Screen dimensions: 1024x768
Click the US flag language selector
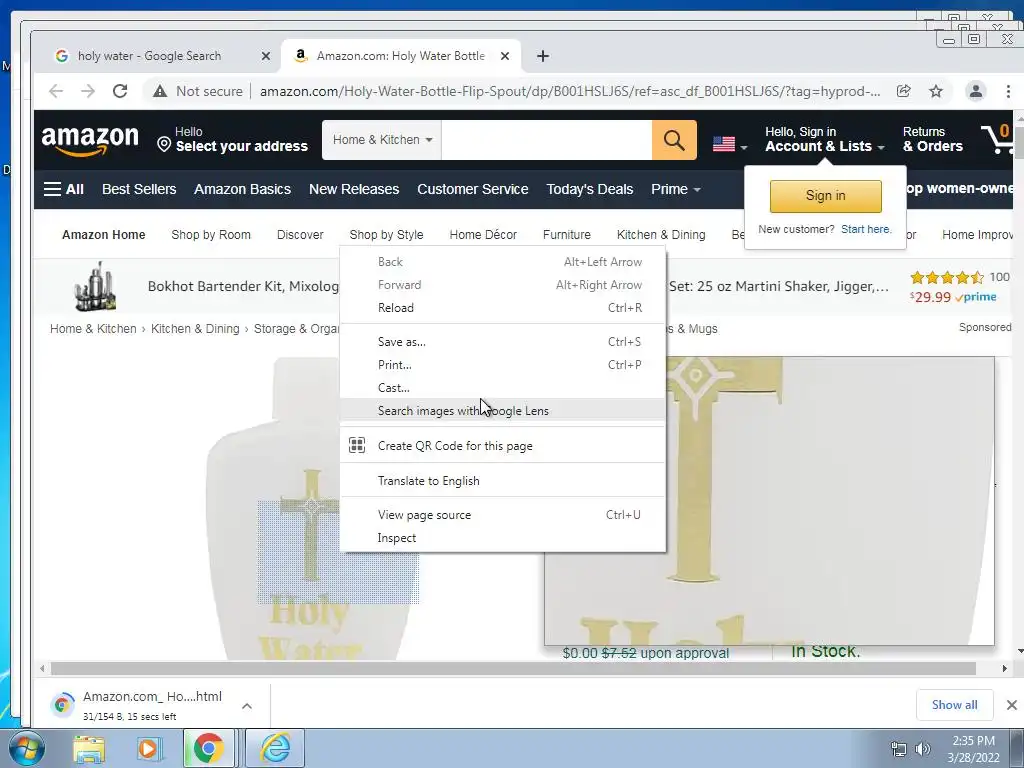pos(729,144)
